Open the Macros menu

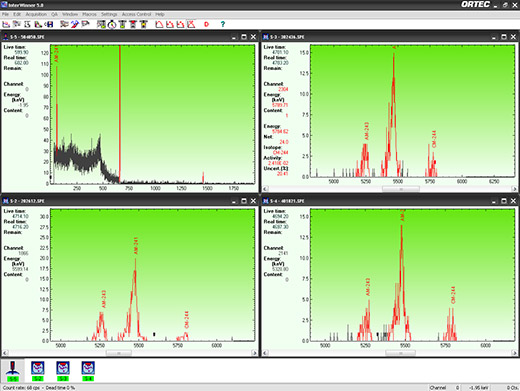pos(89,14)
